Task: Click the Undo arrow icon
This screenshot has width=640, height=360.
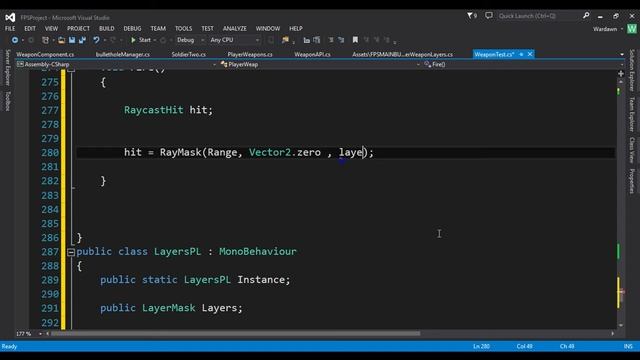Action: click(x=96, y=40)
